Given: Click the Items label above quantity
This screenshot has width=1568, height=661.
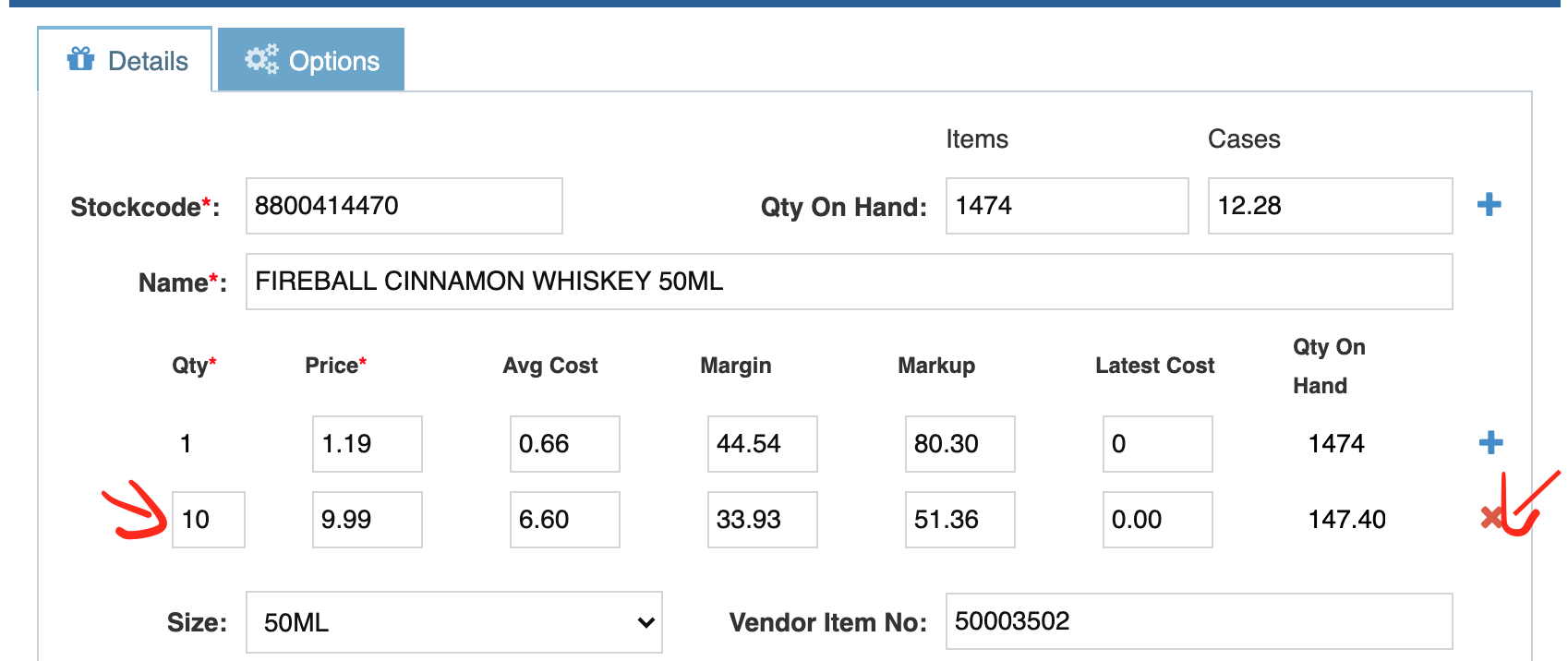Looking at the screenshot, I should (x=977, y=139).
